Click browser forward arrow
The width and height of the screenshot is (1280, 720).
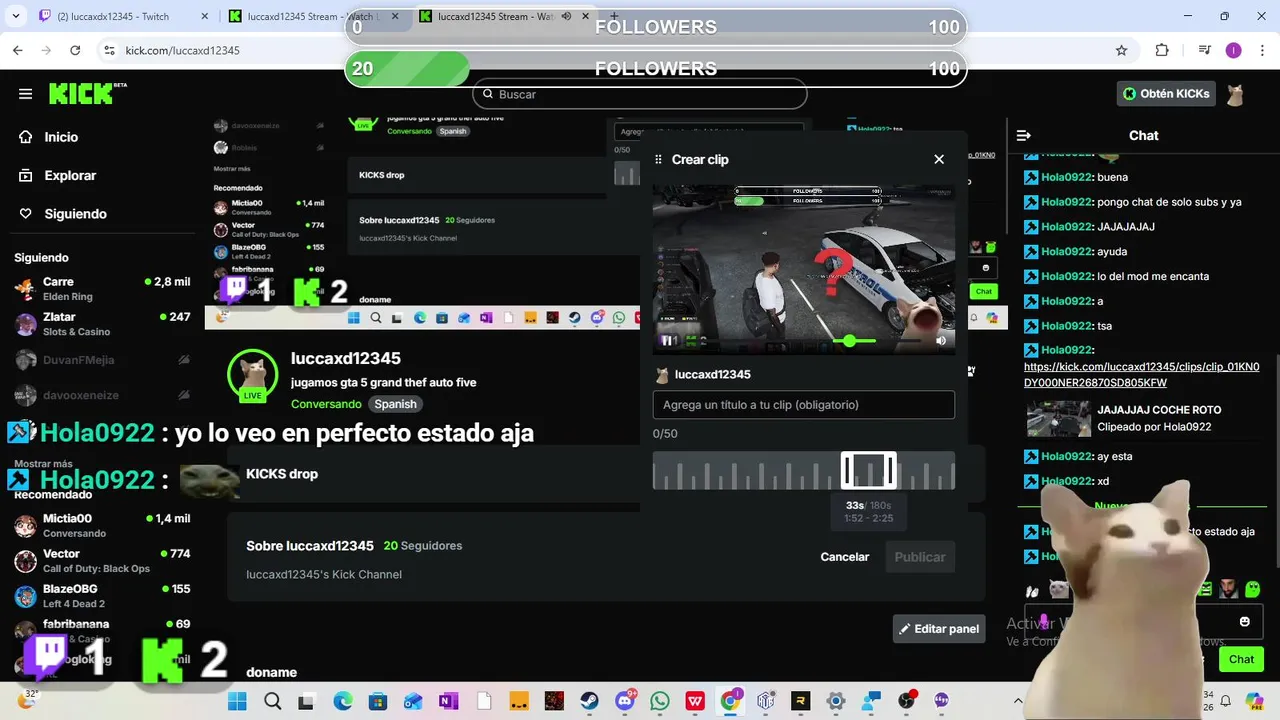coord(46,50)
